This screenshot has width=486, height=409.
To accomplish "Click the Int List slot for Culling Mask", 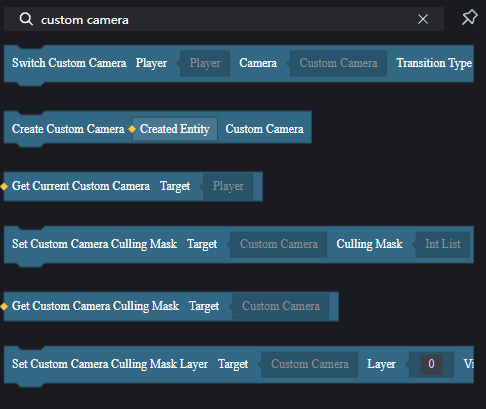I will tap(443, 244).
